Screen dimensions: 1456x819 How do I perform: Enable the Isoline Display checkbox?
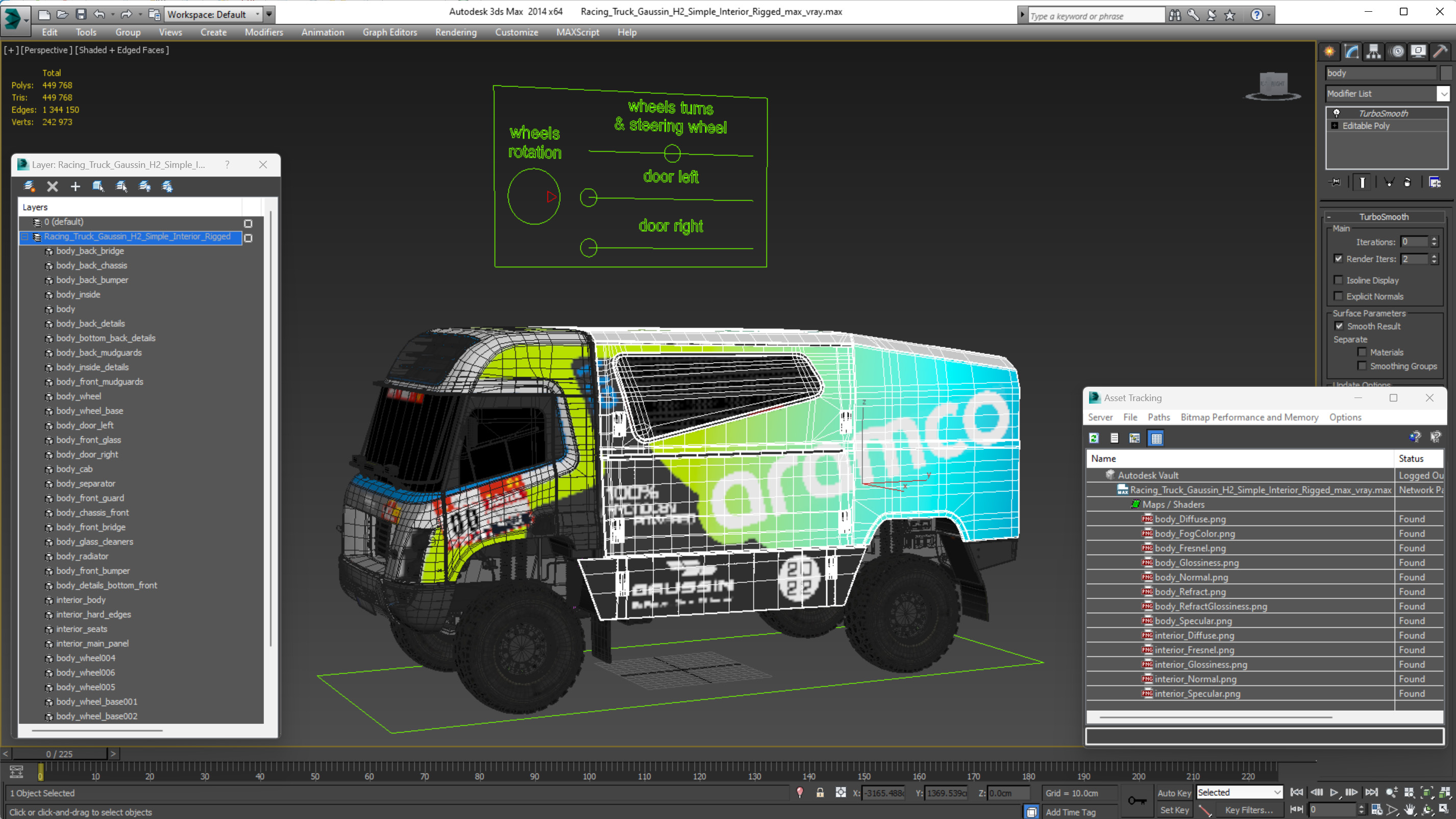[x=1339, y=280]
